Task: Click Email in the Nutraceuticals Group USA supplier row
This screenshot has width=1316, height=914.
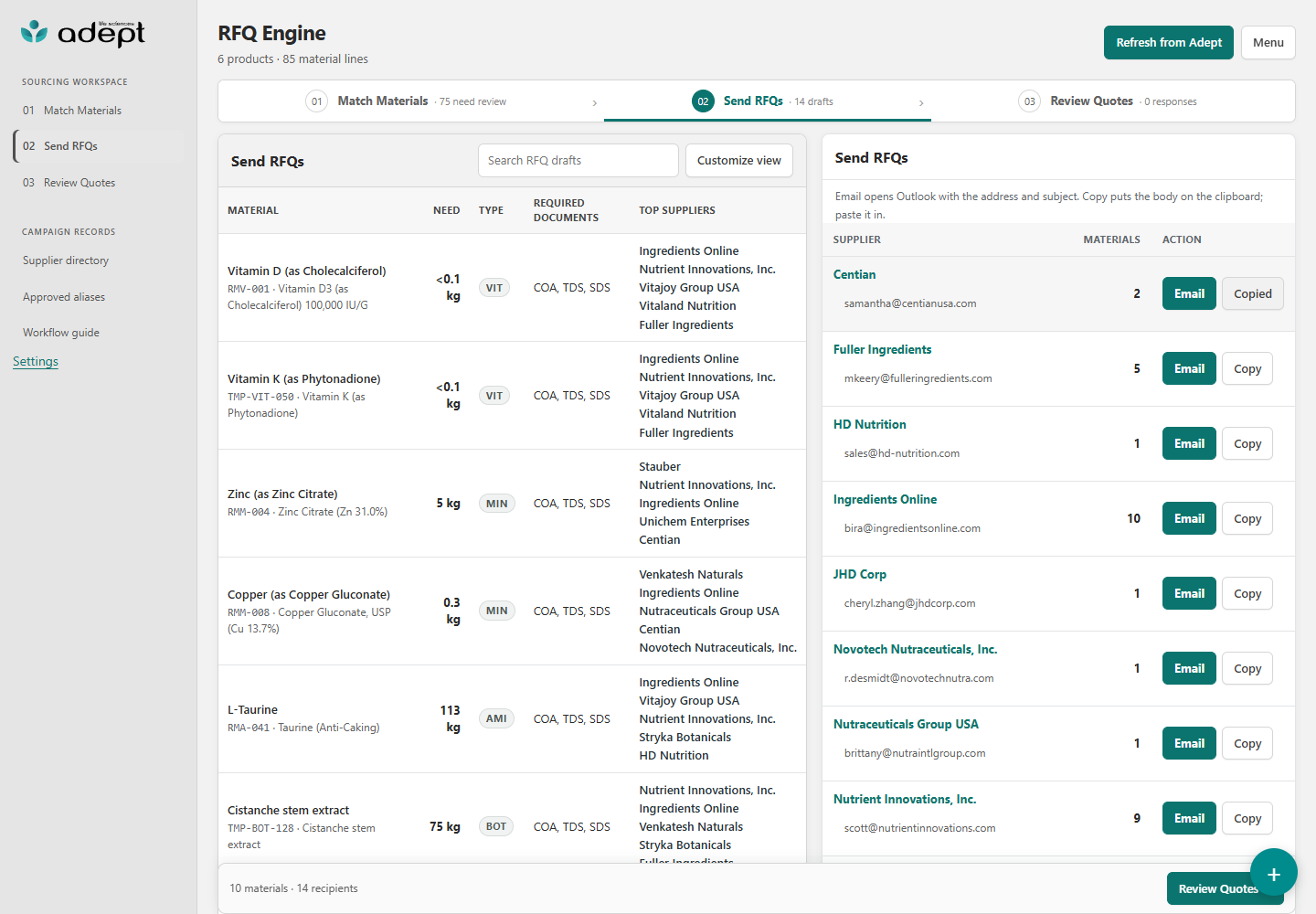Action: [x=1189, y=743]
